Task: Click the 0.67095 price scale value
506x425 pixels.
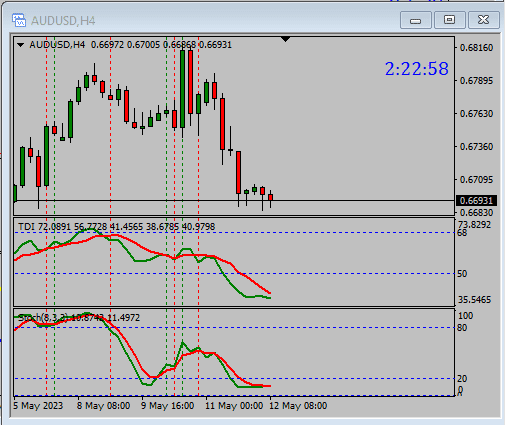Action: point(476,180)
